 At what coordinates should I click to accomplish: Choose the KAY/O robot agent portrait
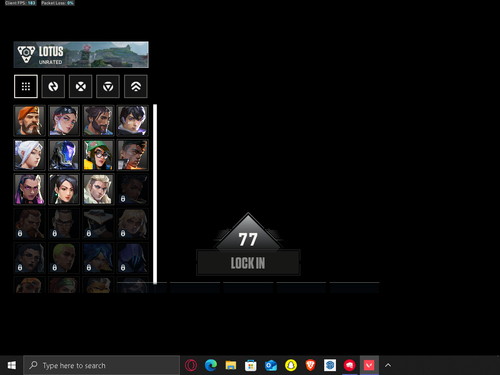click(64, 155)
